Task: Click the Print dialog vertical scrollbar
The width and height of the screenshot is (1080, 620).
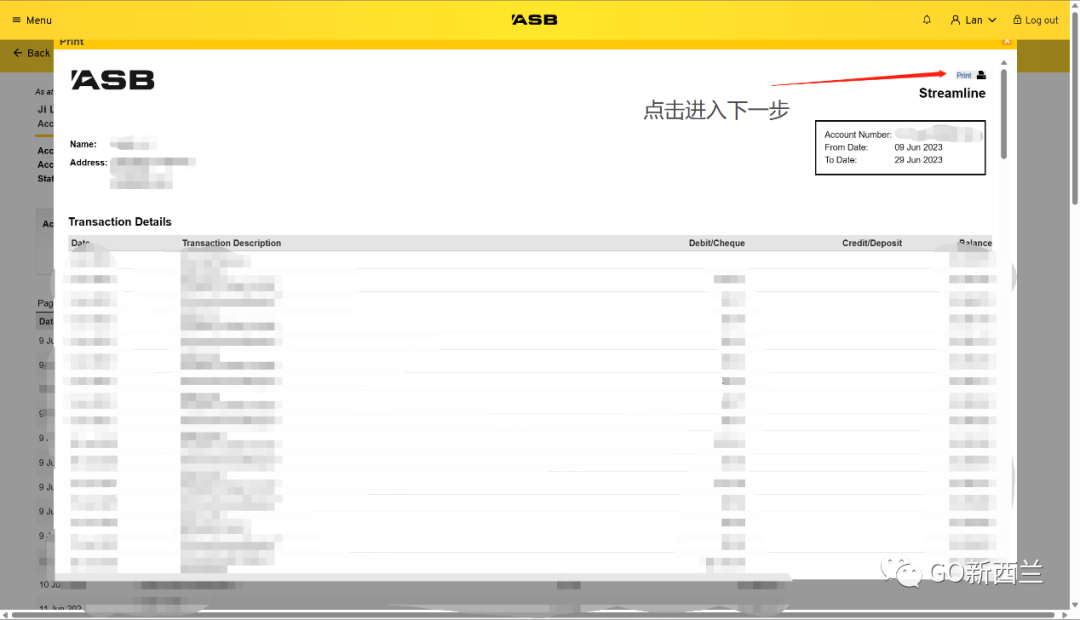Action: coord(1004,114)
